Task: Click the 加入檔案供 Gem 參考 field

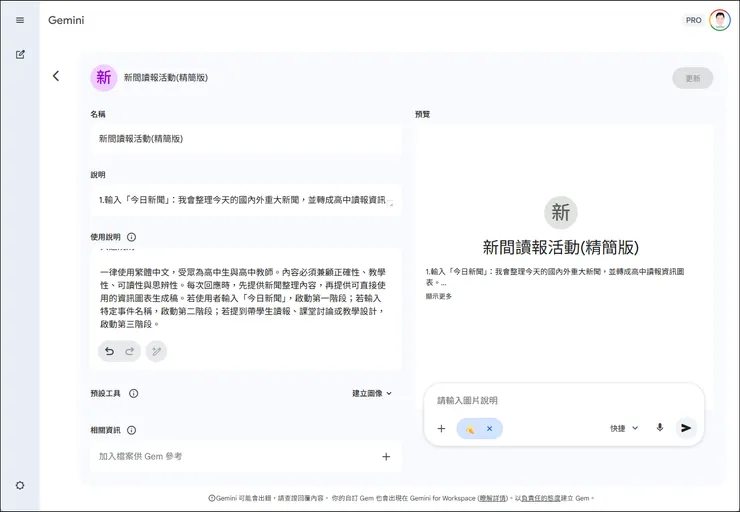Action: (246, 456)
